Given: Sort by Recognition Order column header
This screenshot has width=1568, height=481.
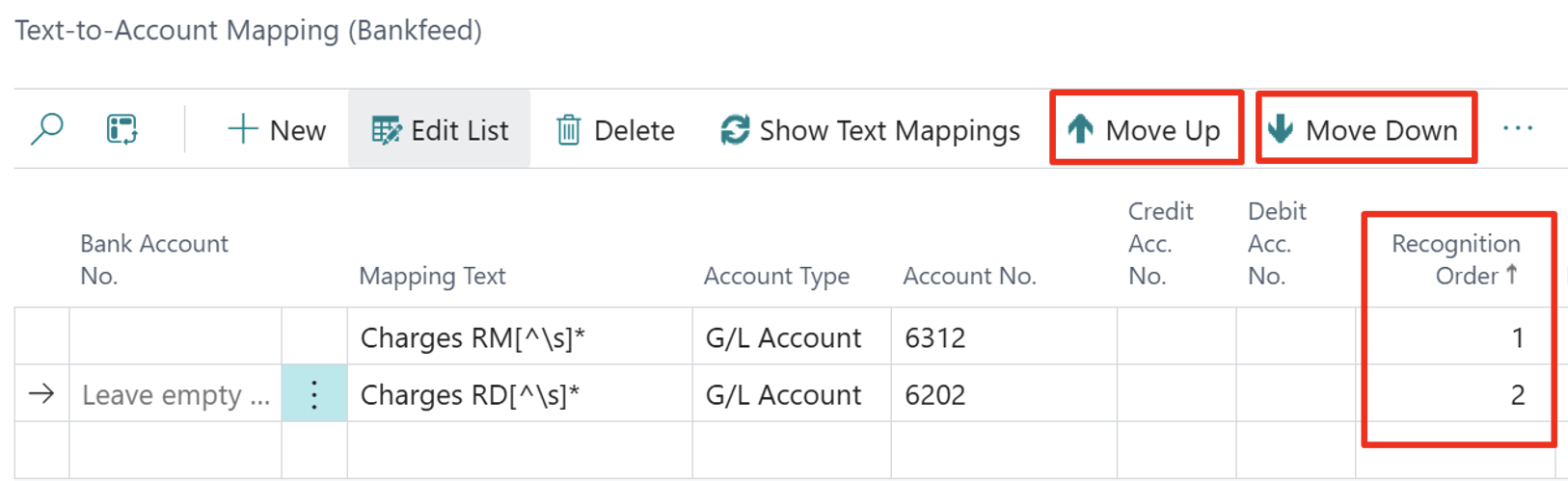Looking at the screenshot, I should (x=1456, y=259).
